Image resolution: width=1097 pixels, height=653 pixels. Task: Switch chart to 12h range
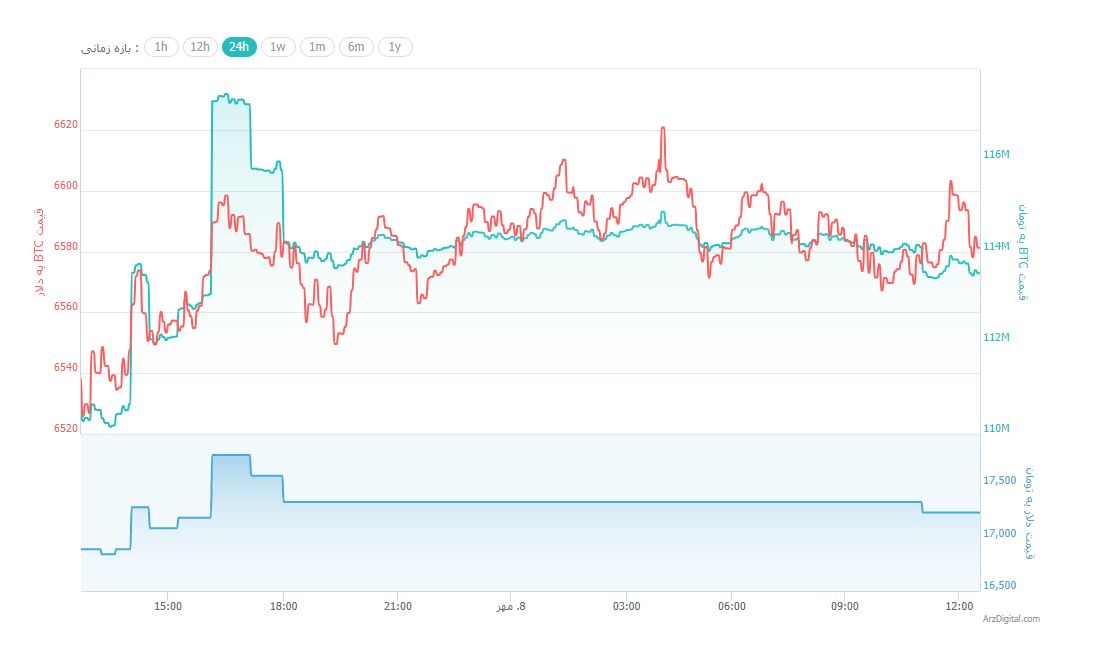click(200, 47)
